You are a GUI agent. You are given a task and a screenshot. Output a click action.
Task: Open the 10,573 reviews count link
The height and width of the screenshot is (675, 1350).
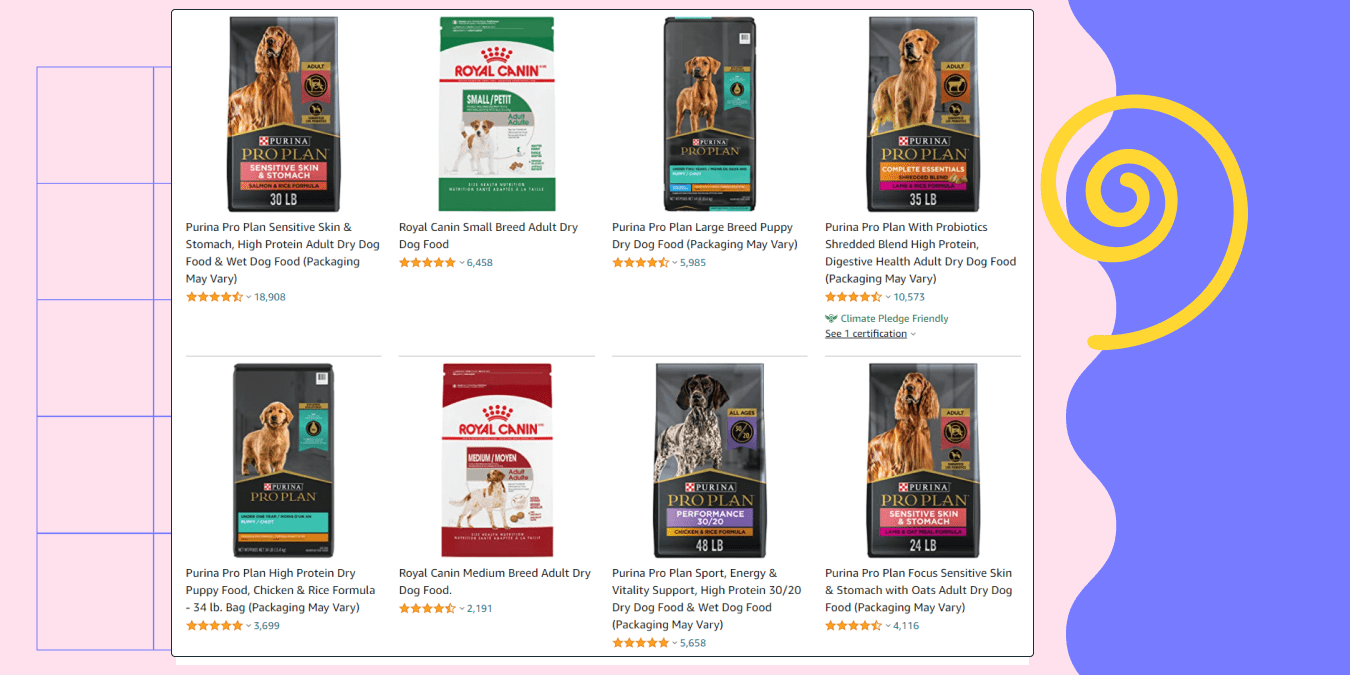909,297
